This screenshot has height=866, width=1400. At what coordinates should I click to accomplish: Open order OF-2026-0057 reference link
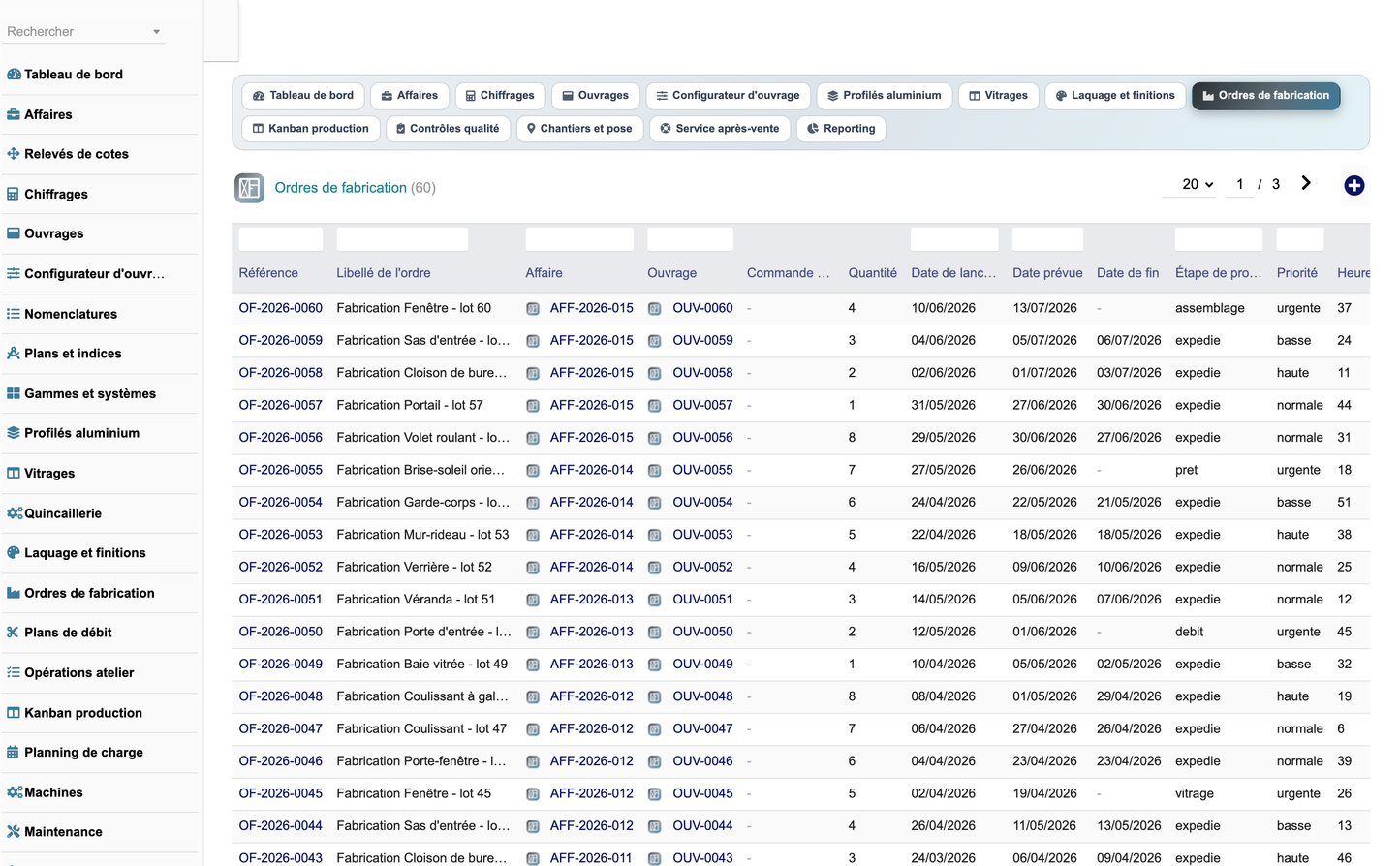tap(281, 405)
